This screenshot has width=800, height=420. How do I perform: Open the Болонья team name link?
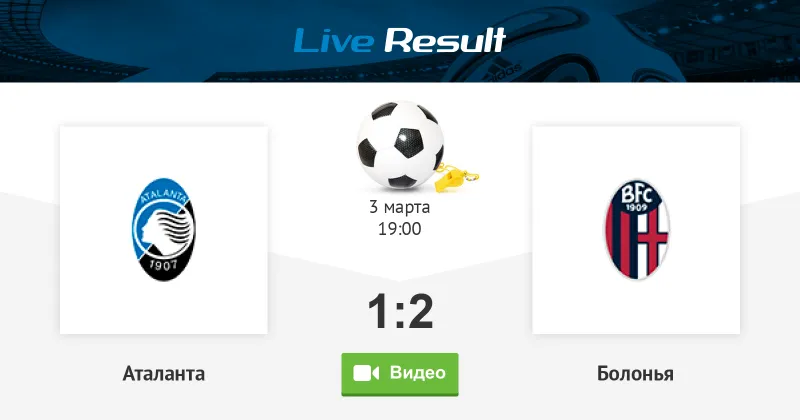pyautogui.click(x=635, y=374)
